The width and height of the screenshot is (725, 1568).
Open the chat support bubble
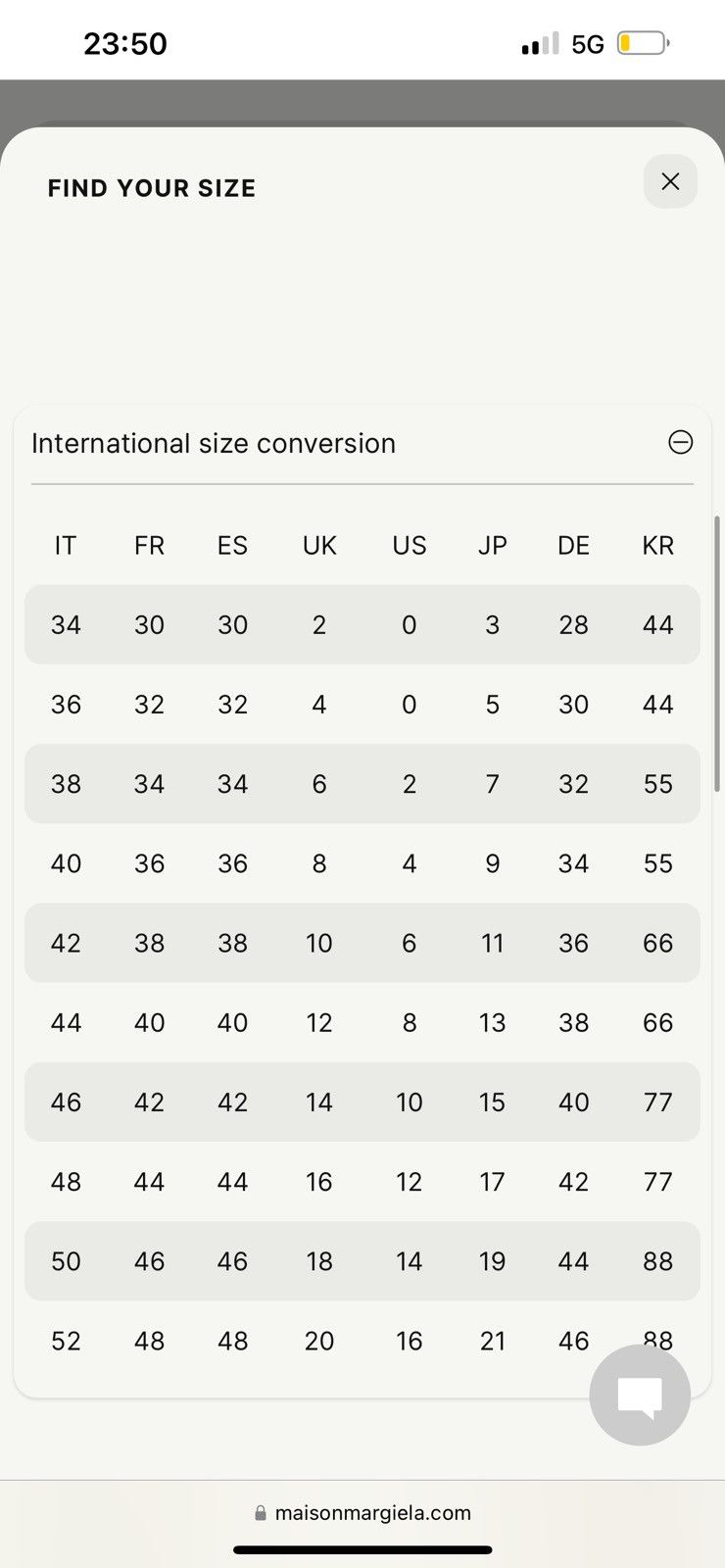[x=640, y=1395]
